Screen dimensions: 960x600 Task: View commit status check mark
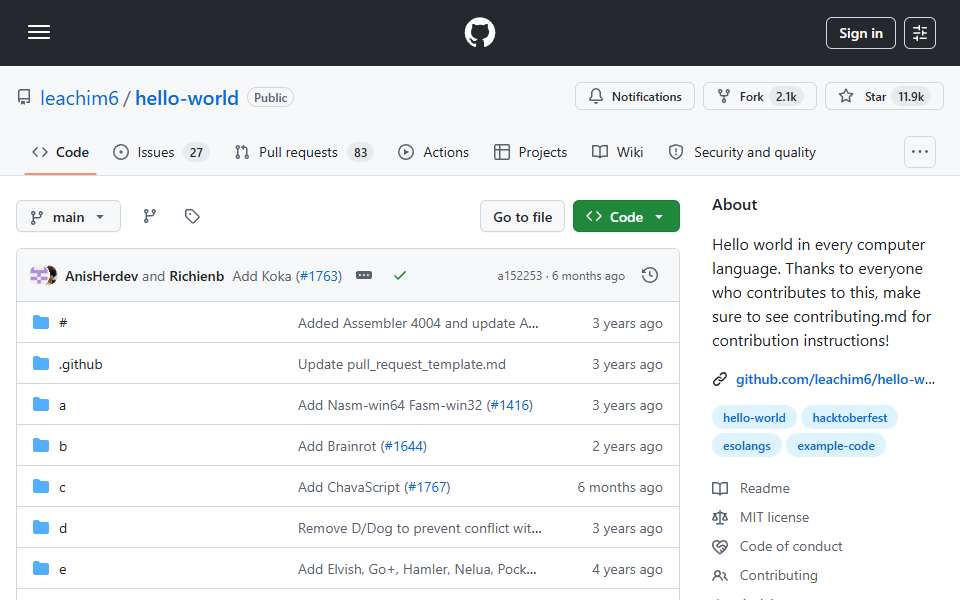[400, 276]
